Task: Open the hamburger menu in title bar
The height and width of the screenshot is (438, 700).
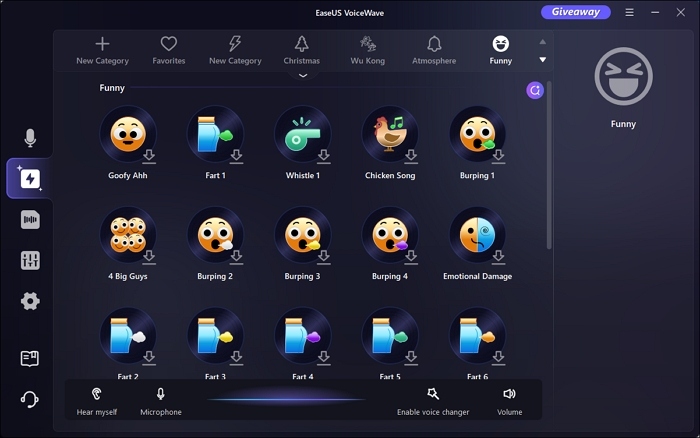Action: pos(629,13)
